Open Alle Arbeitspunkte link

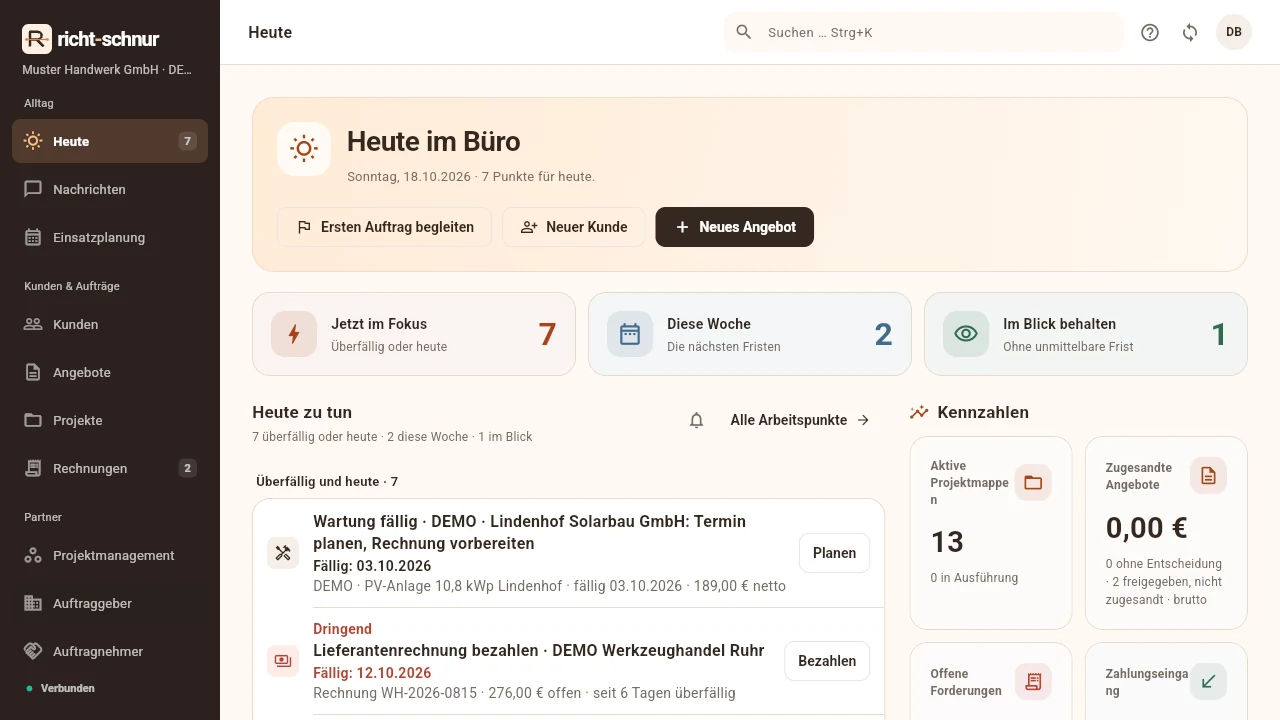pyautogui.click(x=800, y=420)
